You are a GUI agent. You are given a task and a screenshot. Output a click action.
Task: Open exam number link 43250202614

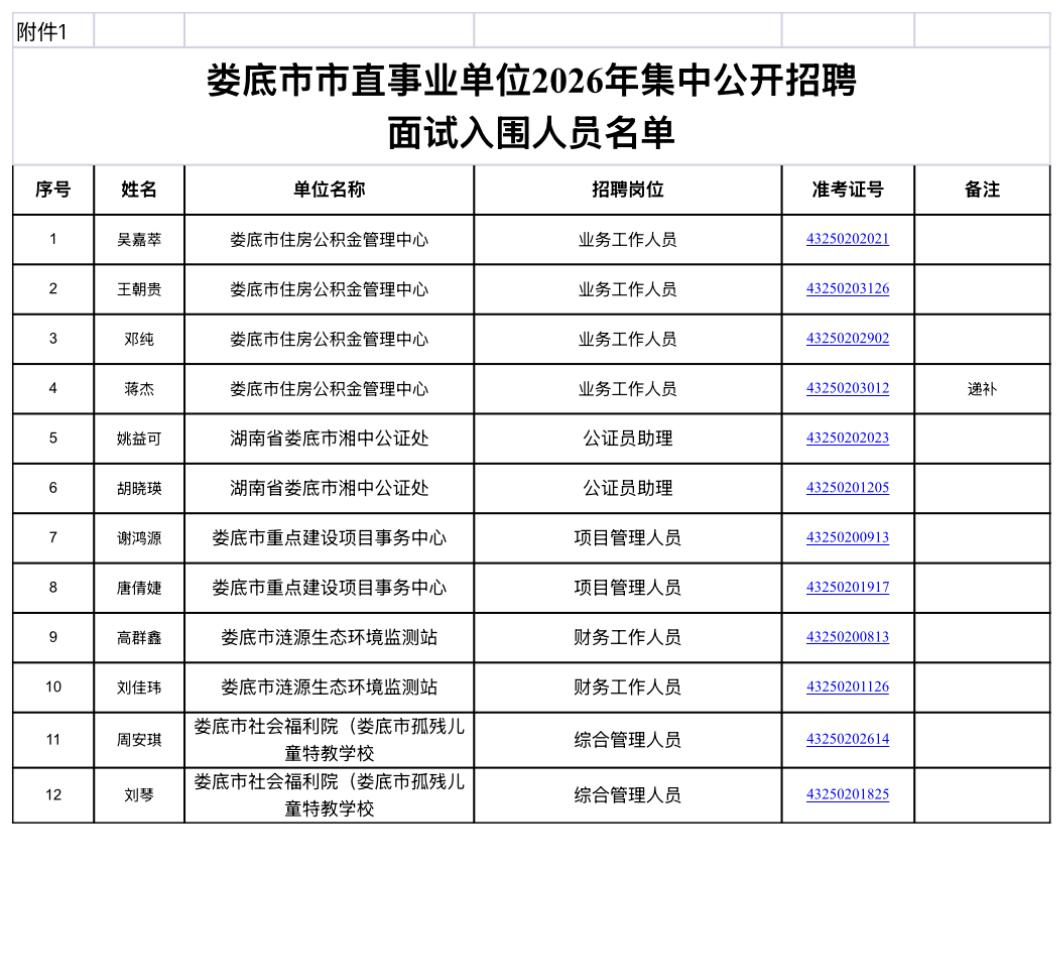point(847,739)
